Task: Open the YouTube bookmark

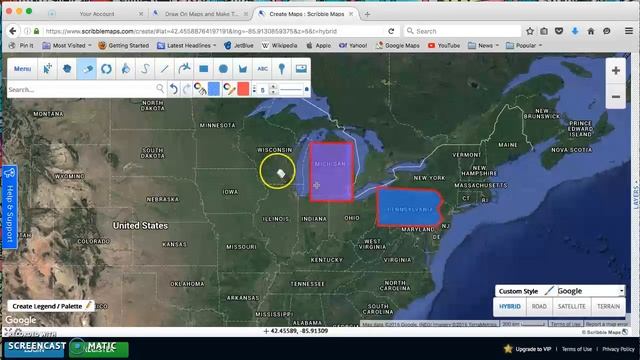Action: pyautogui.click(x=444, y=45)
